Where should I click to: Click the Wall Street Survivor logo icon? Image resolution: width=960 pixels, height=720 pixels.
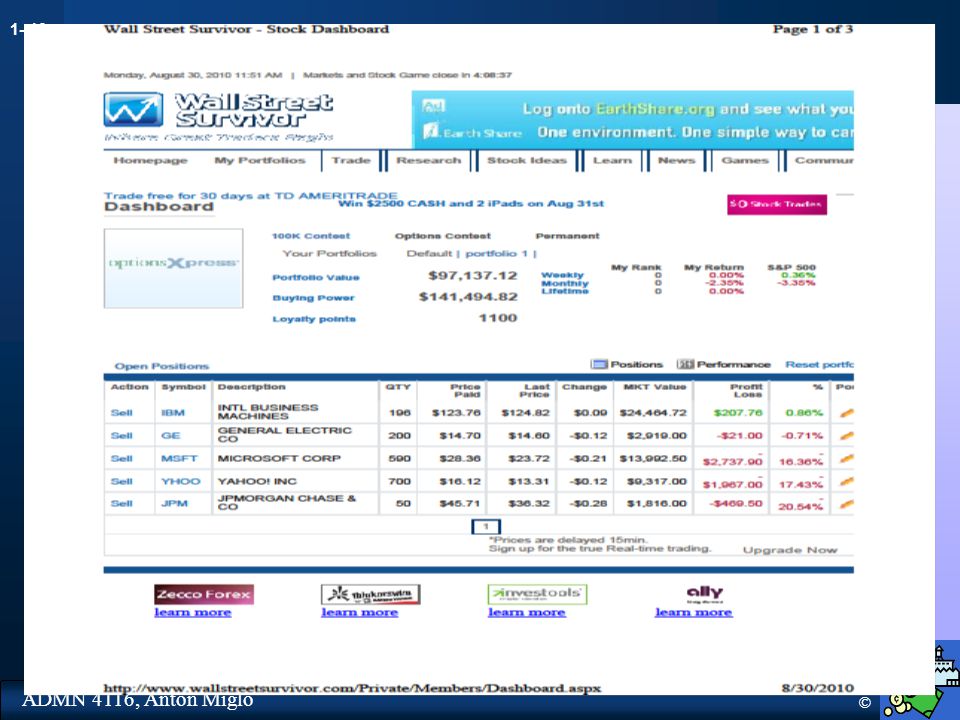point(133,110)
